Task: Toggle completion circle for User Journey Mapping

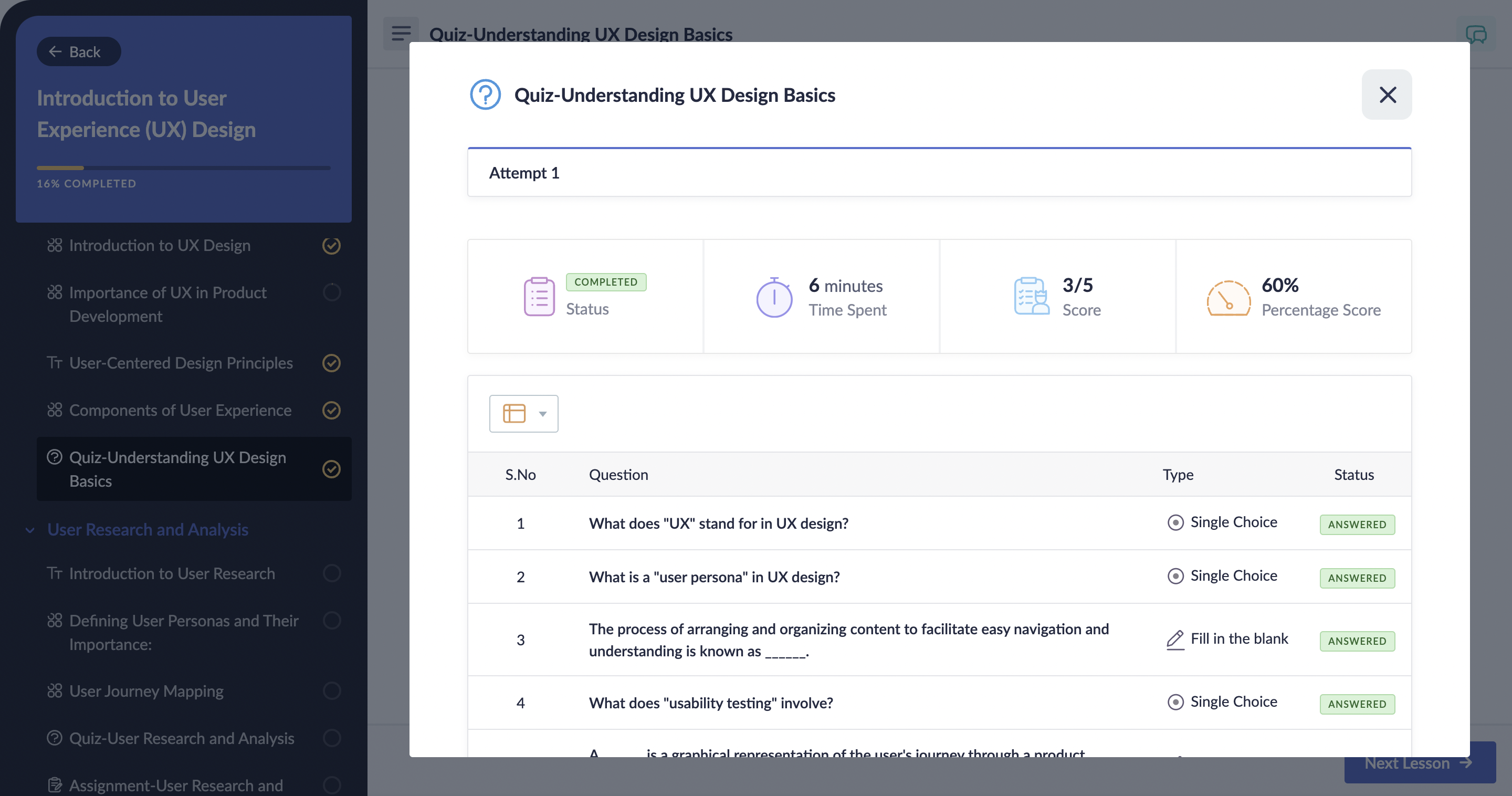Action: click(x=332, y=690)
